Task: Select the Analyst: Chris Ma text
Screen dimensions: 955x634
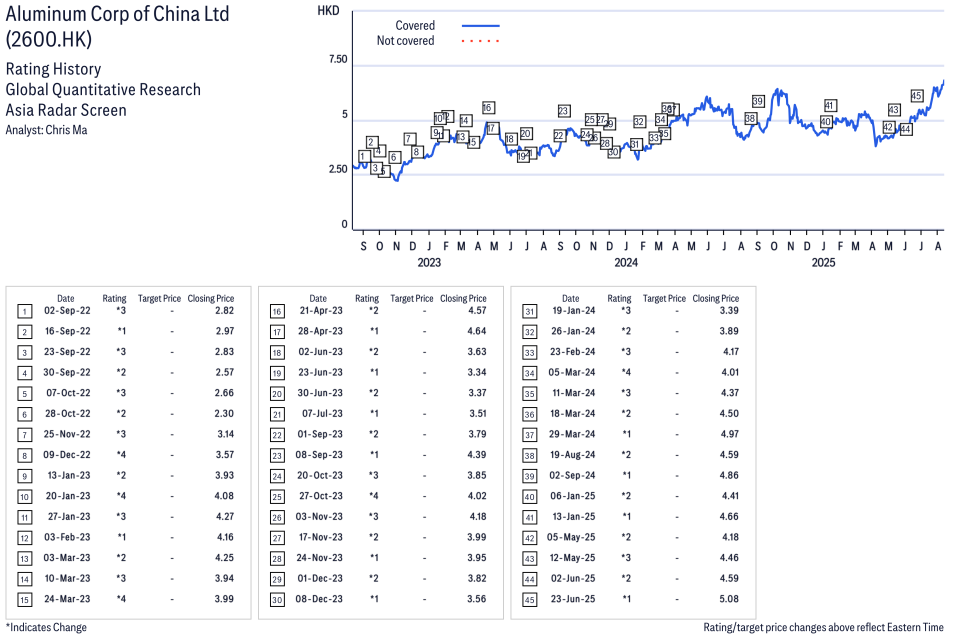Action: click(x=46, y=130)
